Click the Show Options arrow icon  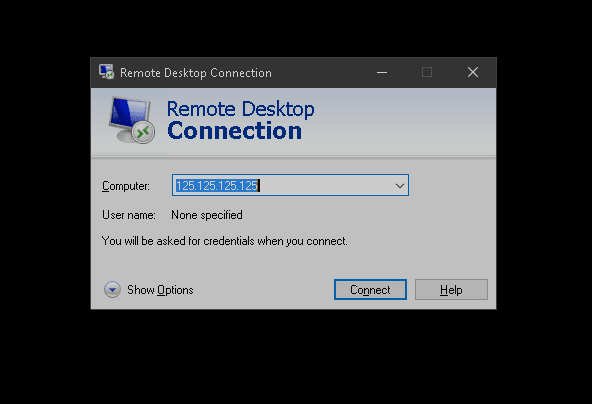coord(112,290)
